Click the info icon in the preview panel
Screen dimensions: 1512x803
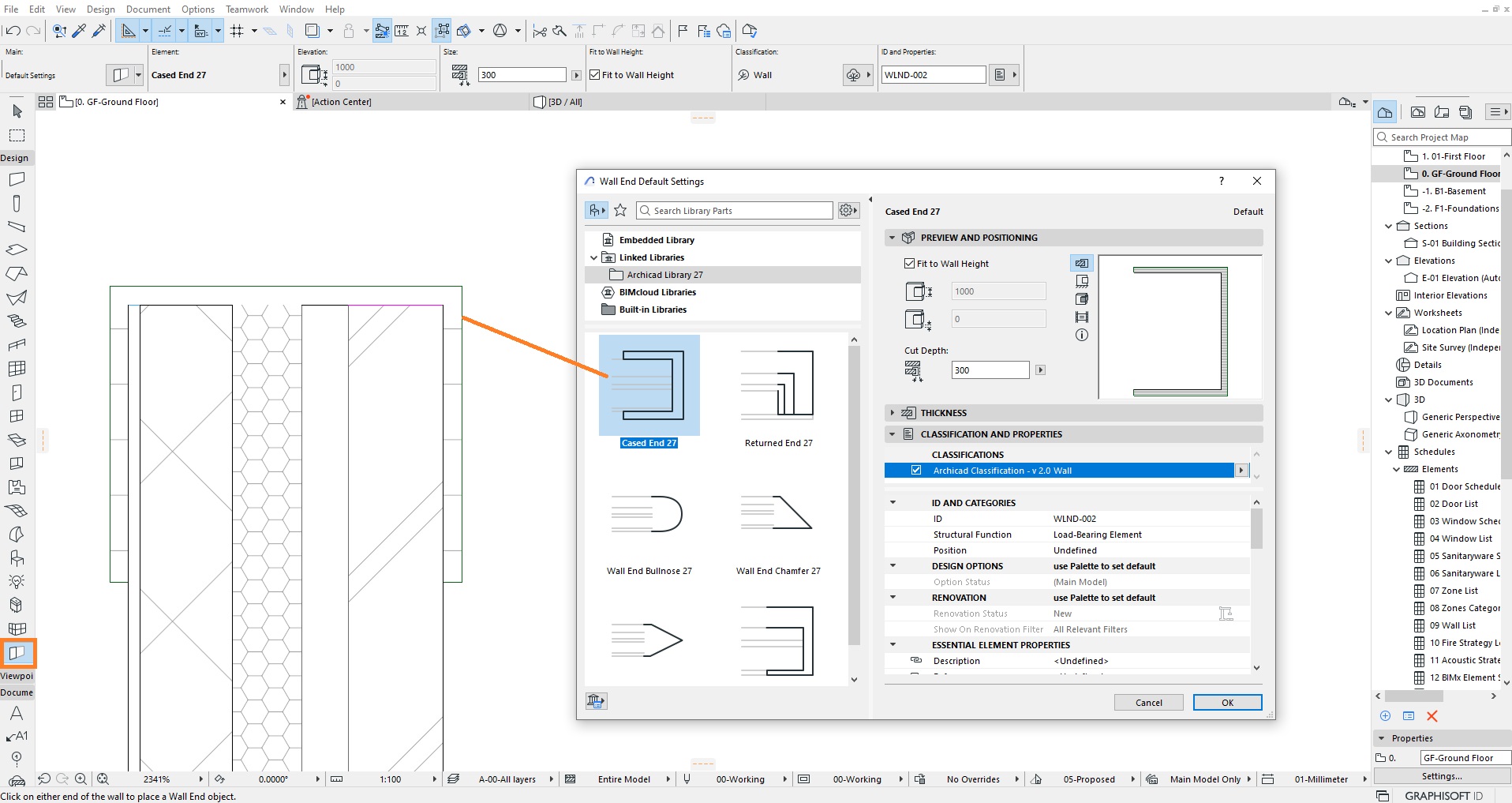[x=1080, y=335]
